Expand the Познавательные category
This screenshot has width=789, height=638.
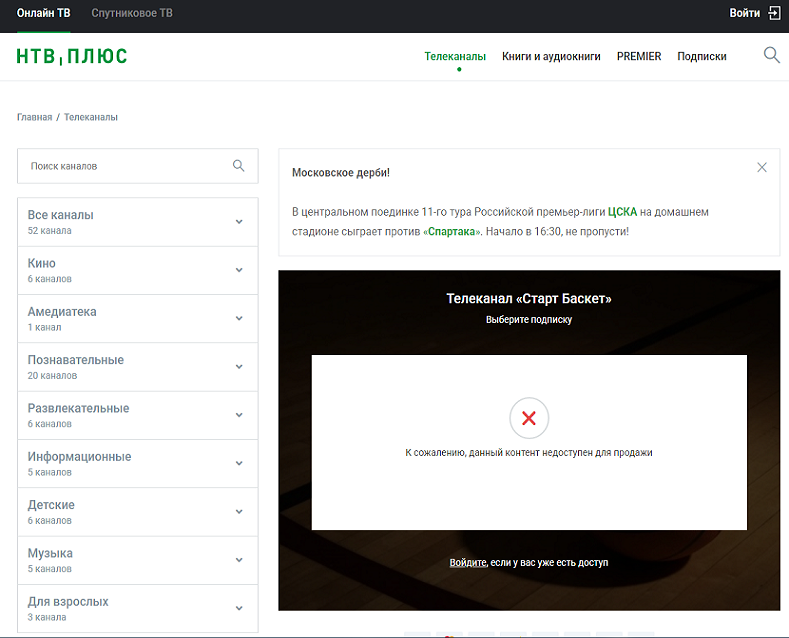point(138,367)
